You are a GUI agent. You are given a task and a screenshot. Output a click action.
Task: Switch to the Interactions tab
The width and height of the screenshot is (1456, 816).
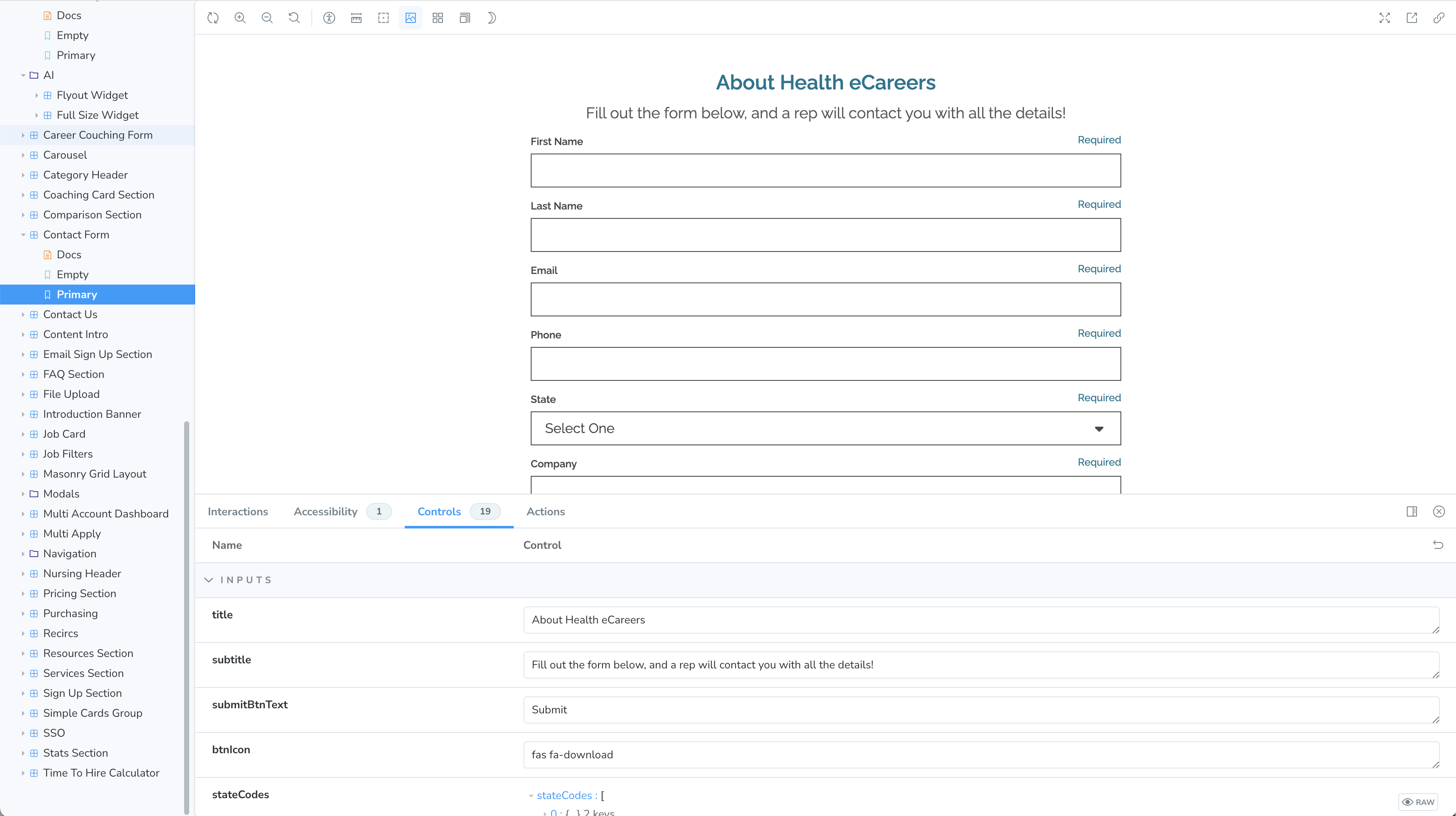coord(238,511)
